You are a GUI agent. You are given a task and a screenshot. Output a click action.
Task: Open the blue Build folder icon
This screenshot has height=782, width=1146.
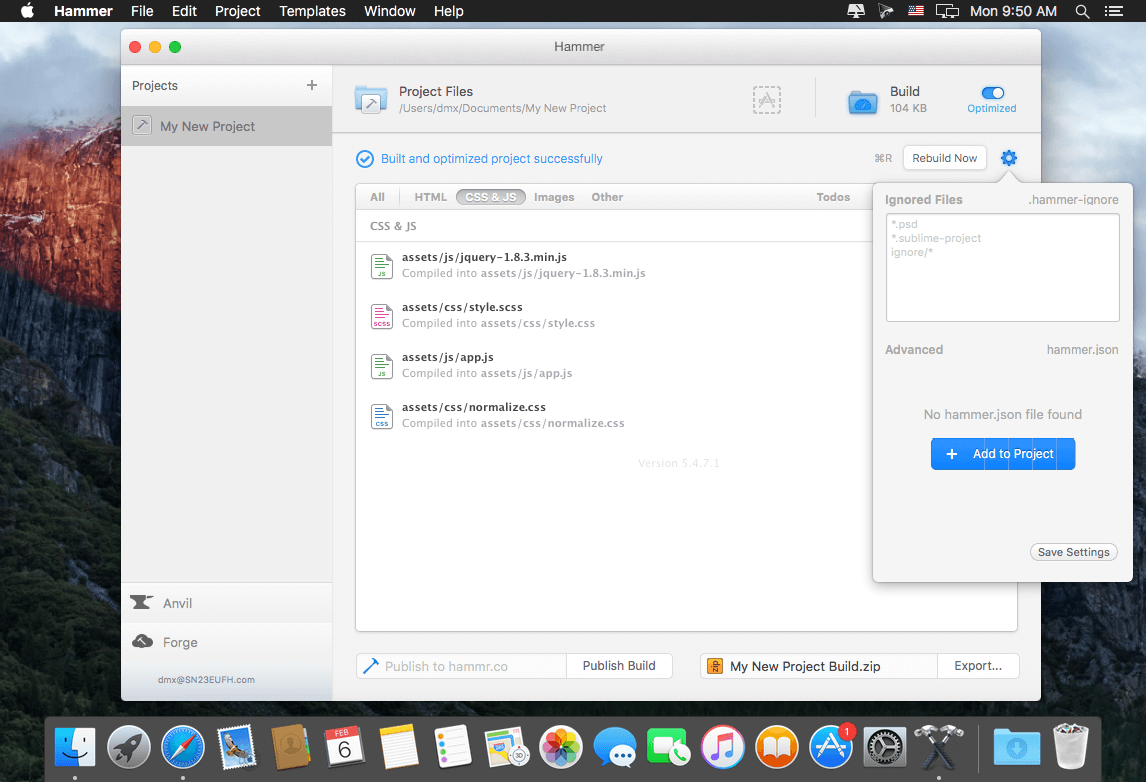tap(862, 100)
